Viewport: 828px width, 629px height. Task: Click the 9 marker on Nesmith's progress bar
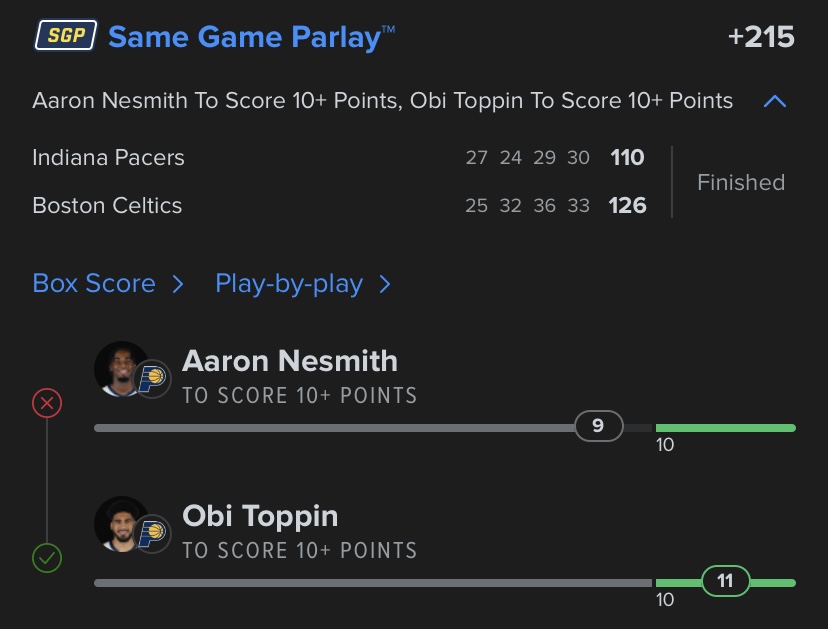click(x=598, y=426)
